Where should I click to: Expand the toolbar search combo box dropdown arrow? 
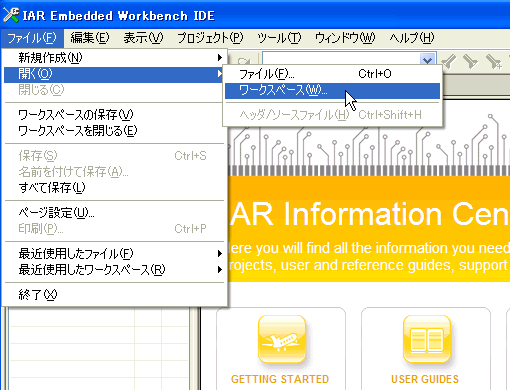[427, 60]
